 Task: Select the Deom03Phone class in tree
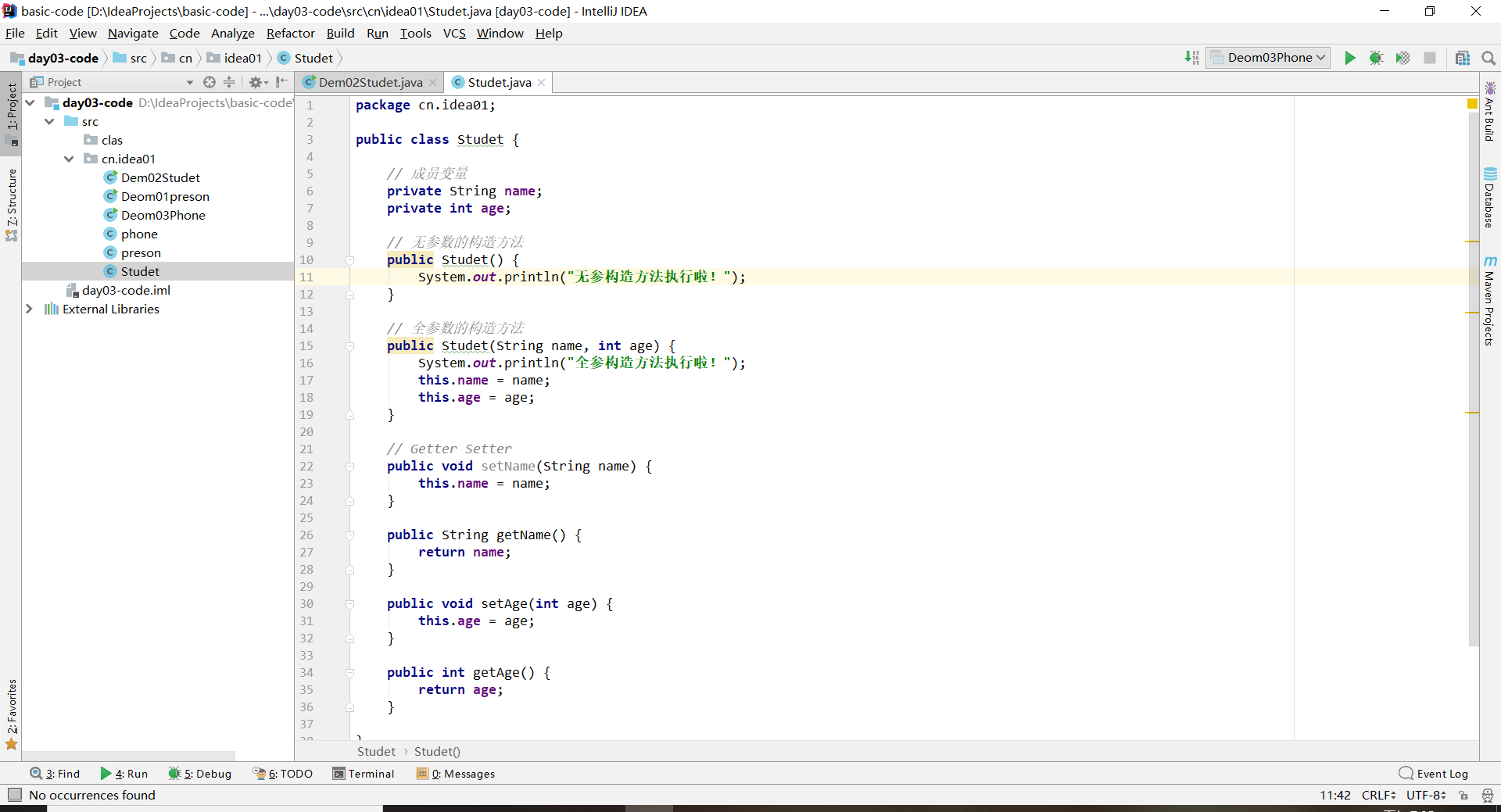coord(163,216)
